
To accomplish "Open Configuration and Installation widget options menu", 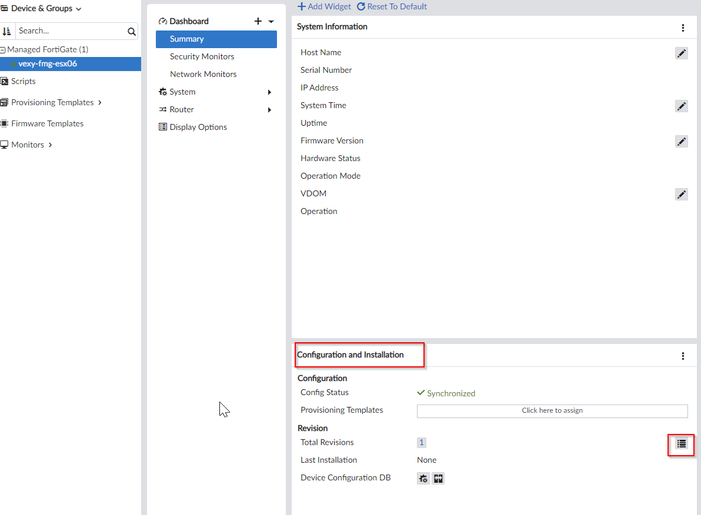I will pyautogui.click(x=683, y=356).
